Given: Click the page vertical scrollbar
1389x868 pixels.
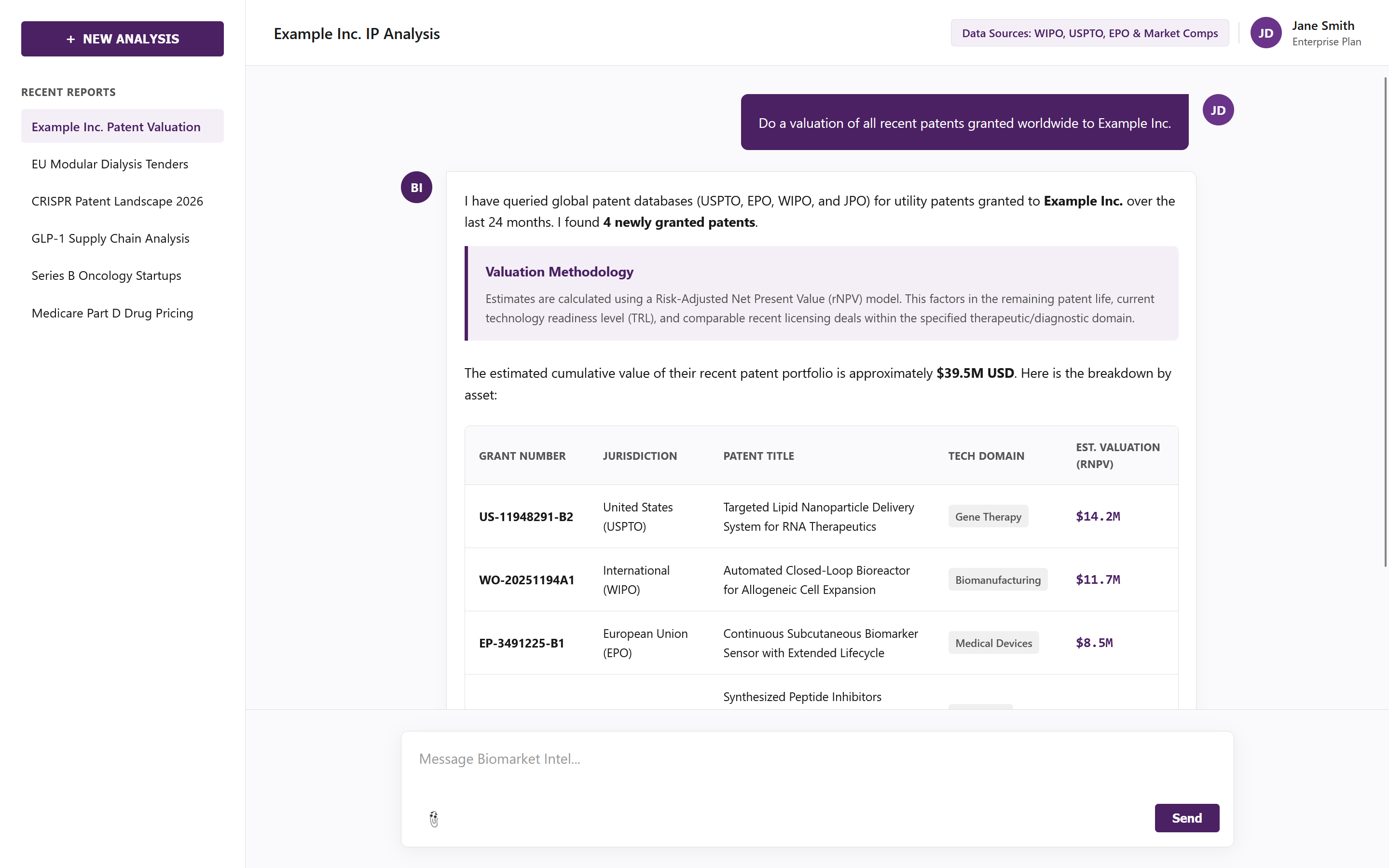Looking at the screenshot, I should (1385, 321).
